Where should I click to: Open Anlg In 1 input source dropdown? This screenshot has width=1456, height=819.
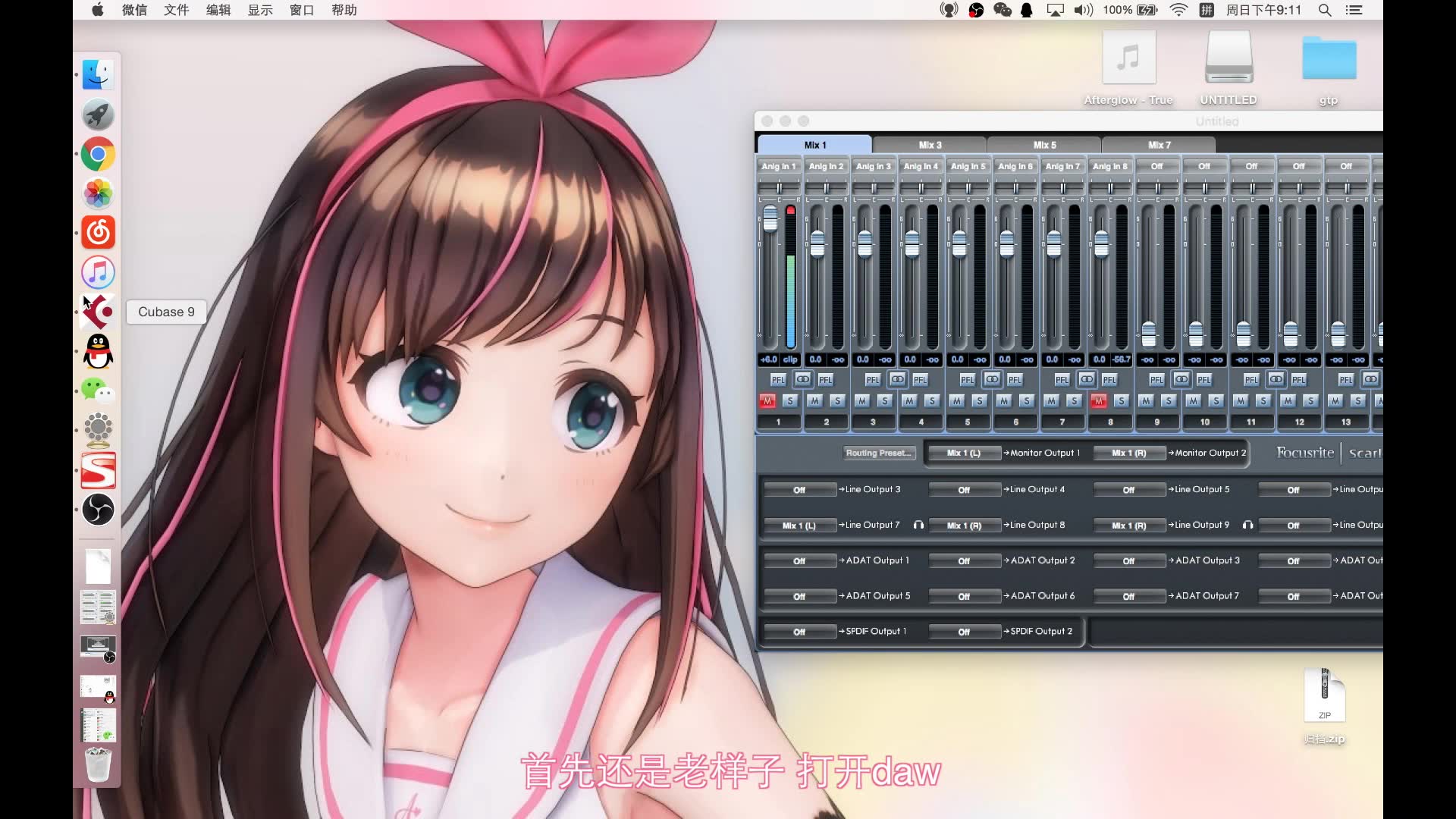coord(779,166)
